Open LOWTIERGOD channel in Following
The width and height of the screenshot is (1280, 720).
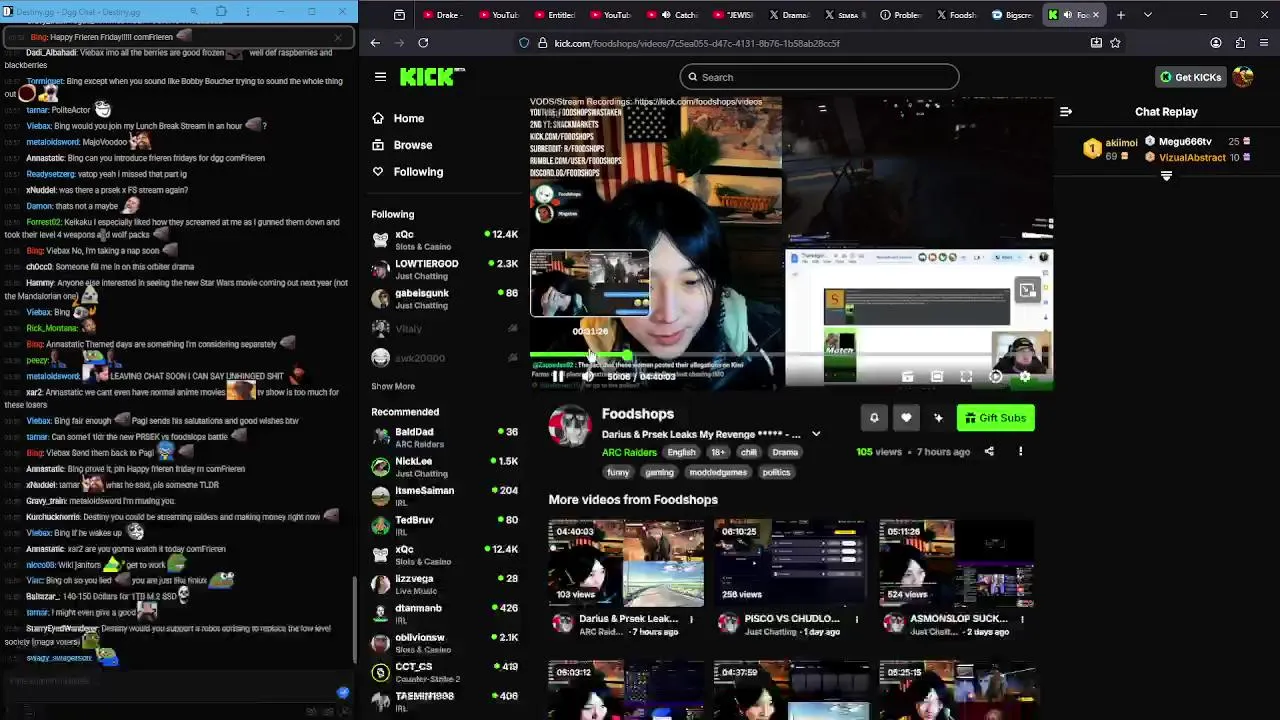pos(445,269)
